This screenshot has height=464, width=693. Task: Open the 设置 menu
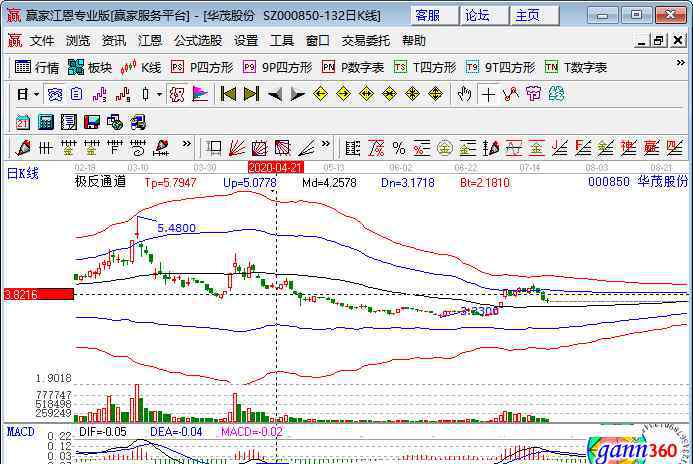(246, 41)
